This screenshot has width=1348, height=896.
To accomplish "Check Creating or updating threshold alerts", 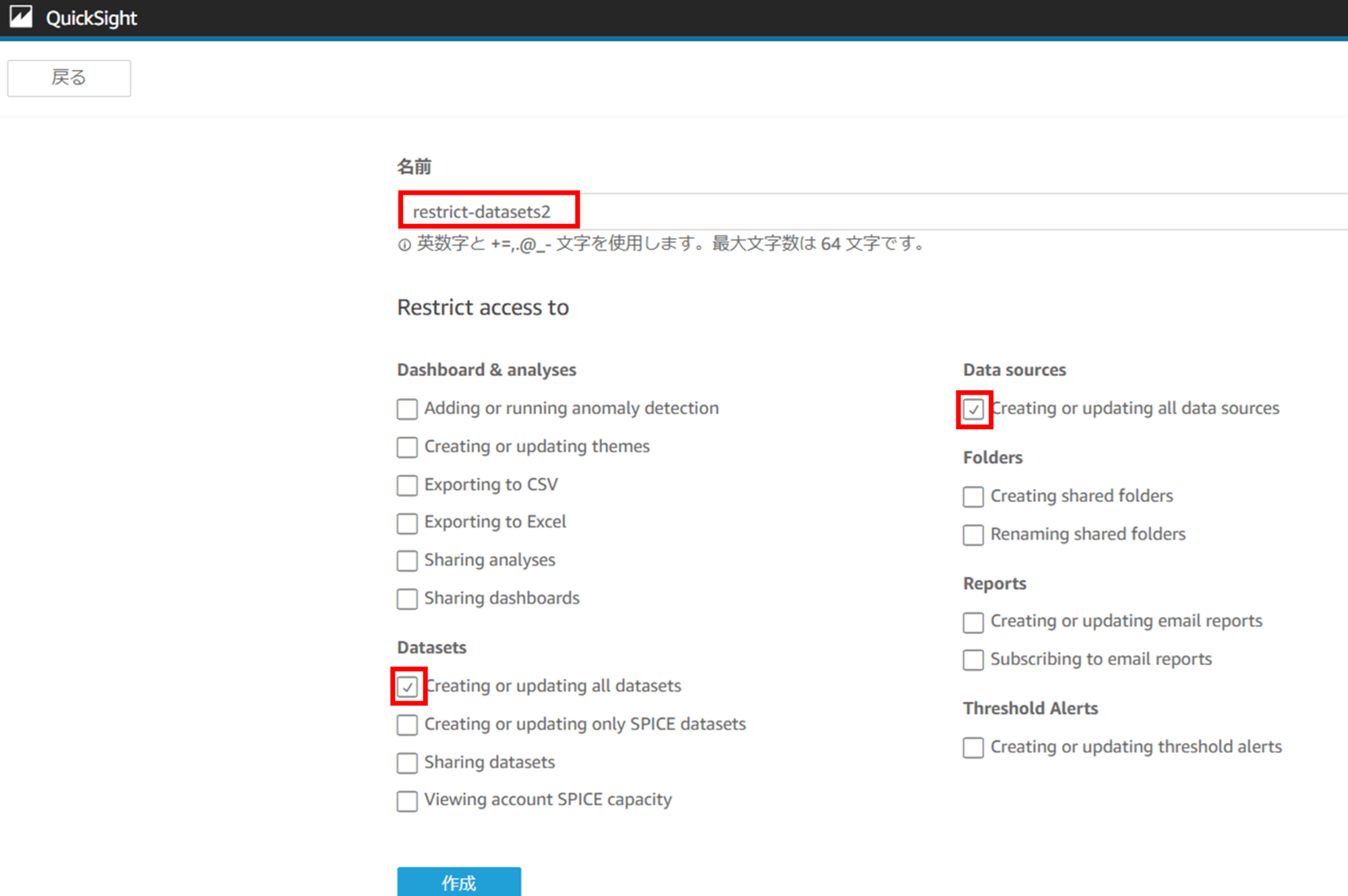I will [973, 747].
